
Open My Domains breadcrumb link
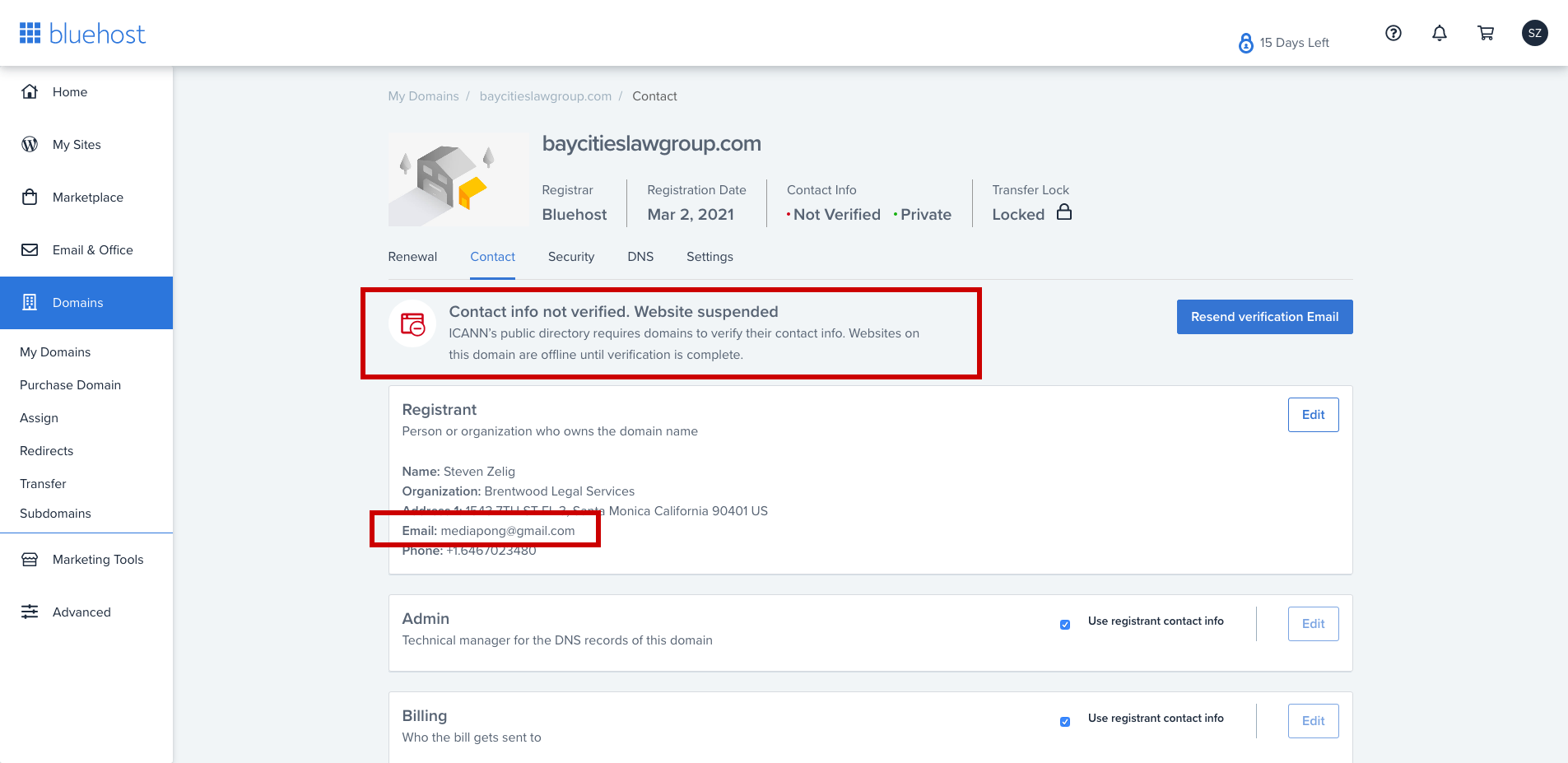[x=423, y=96]
